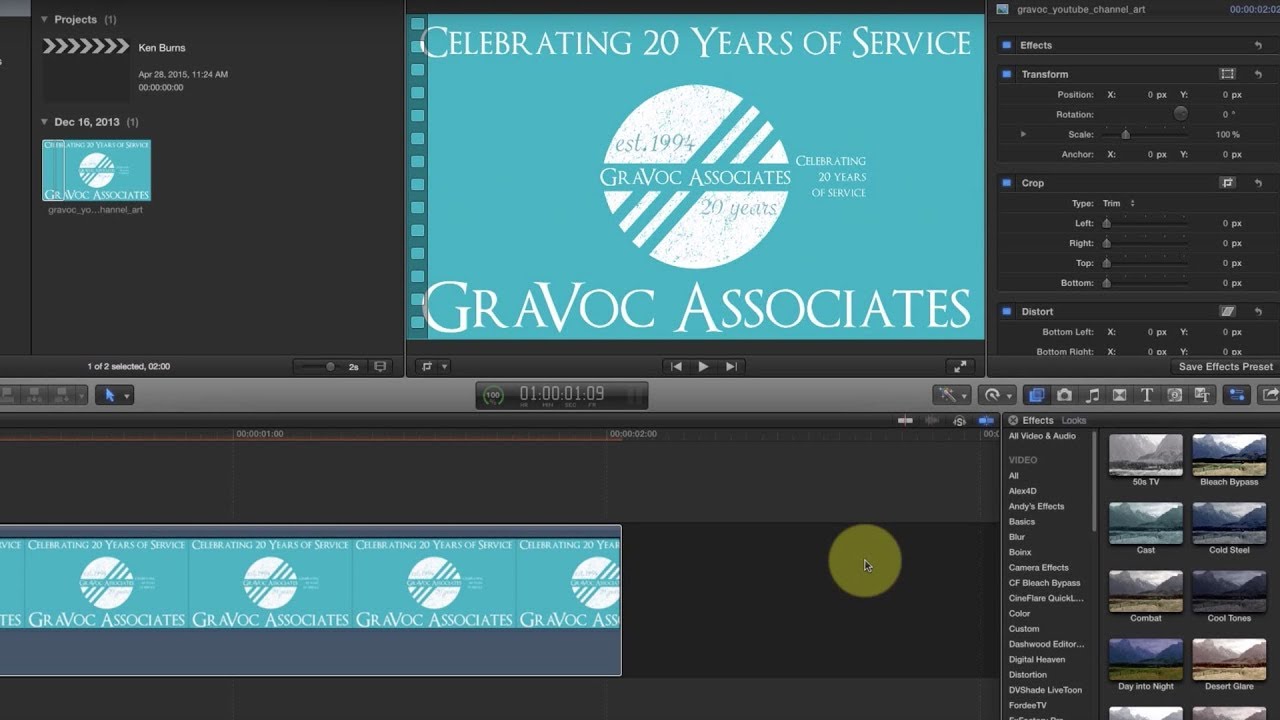The height and width of the screenshot is (720, 1280).
Task: Select the timeline clip
Action: click(310, 600)
